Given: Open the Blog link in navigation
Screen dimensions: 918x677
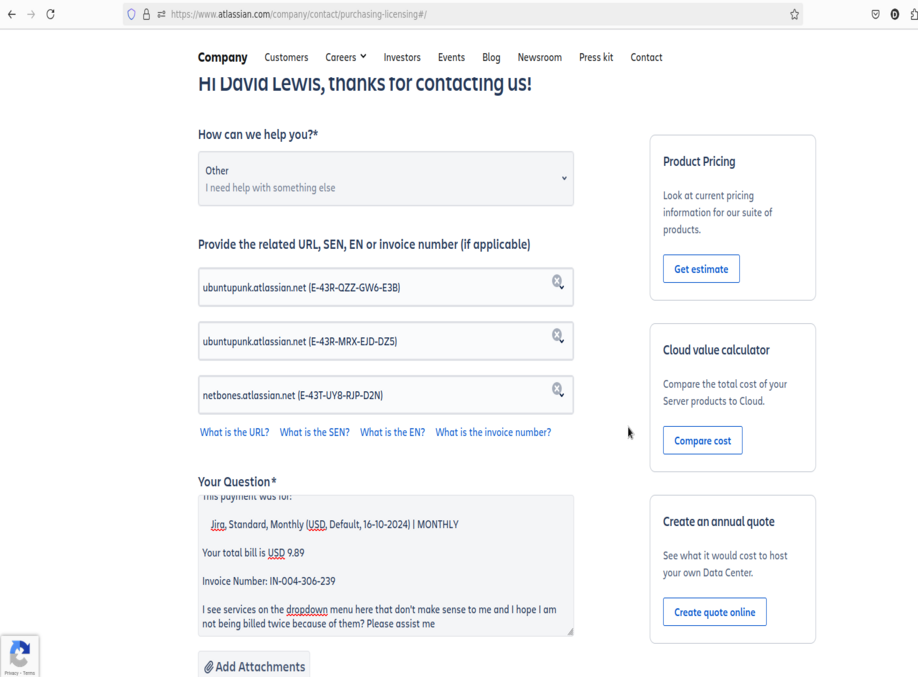Looking at the screenshot, I should 491,57.
